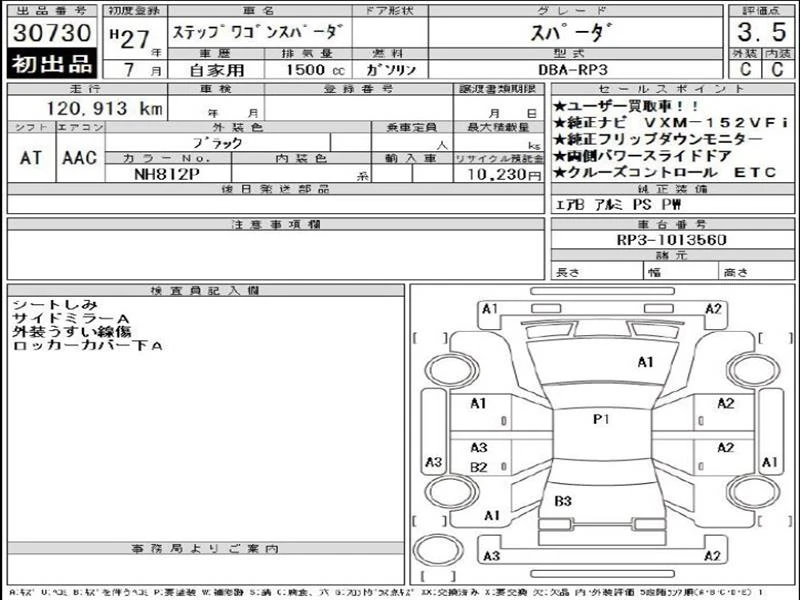Select the B3 damage mark on rear hatch
800x600 pixels.
pyautogui.click(x=563, y=501)
